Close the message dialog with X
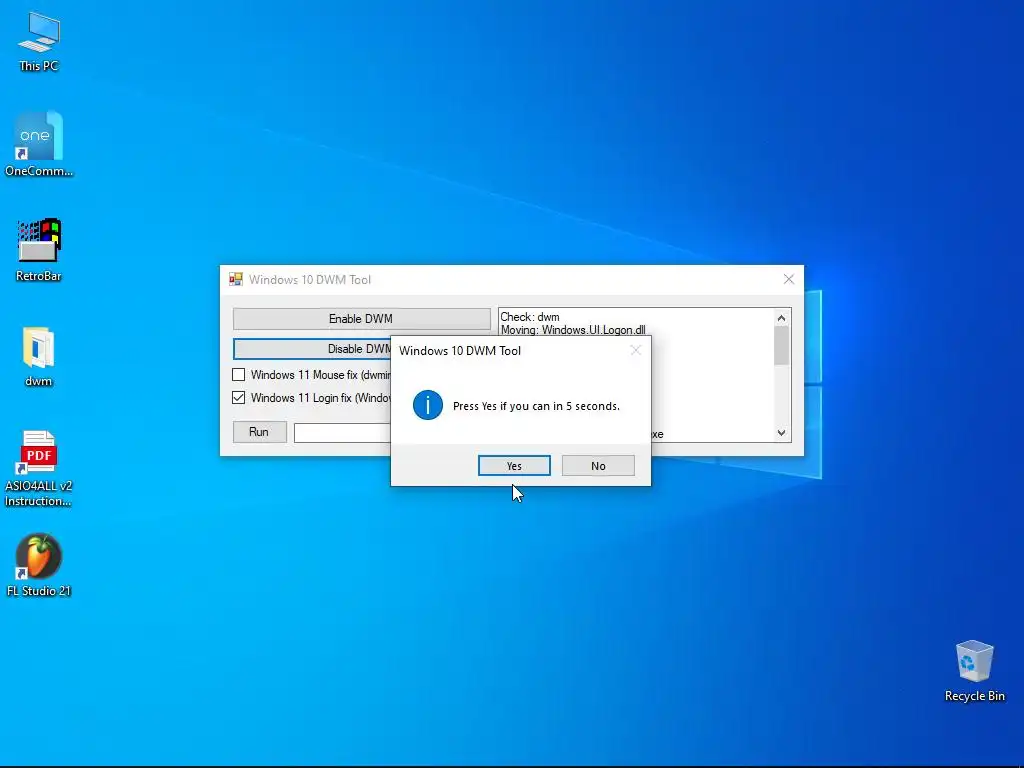The image size is (1024, 768). pyautogui.click(x=635, y=351)
